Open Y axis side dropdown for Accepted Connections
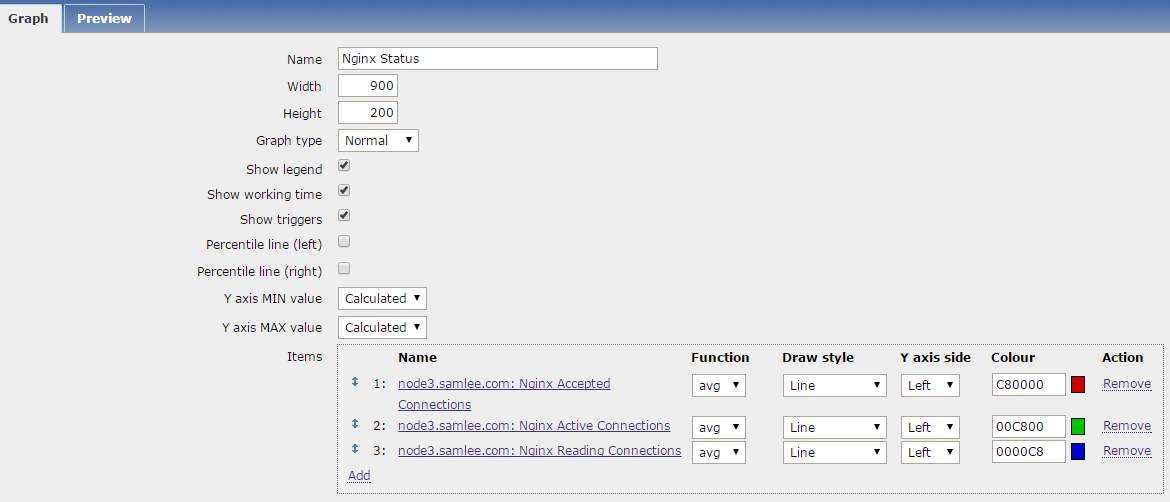The width and height of the screenshot is (1170, 502). pyautogui.click(x=930, y=386)
